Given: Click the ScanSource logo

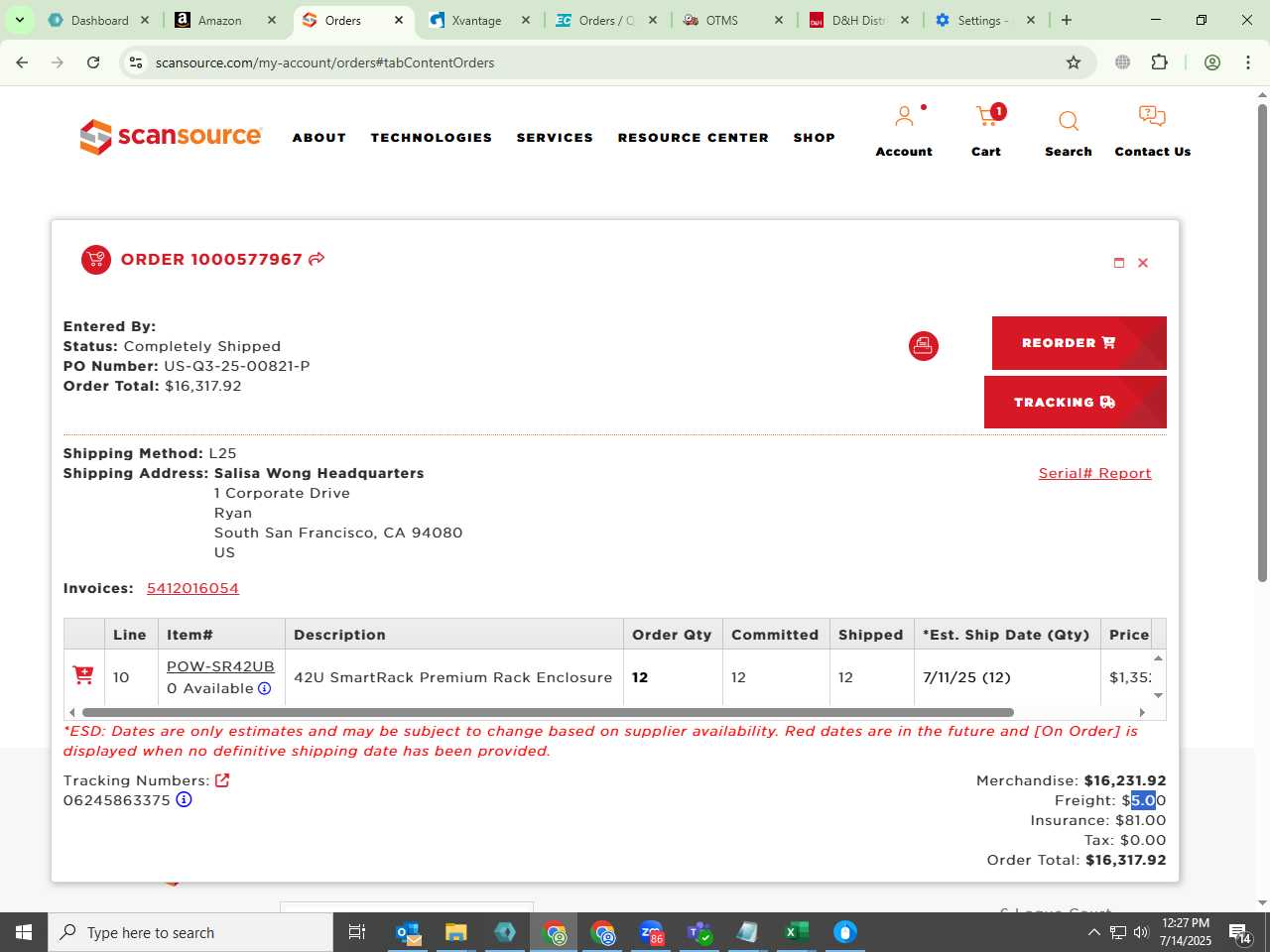Looking at the screenshot, I should (x=171, y=137).
